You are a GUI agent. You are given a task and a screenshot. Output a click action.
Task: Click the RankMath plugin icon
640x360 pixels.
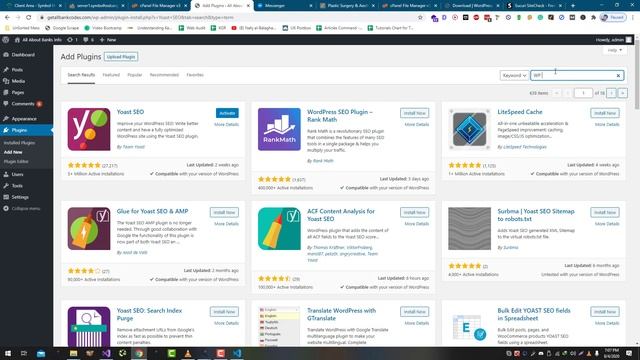pos(279,129)
